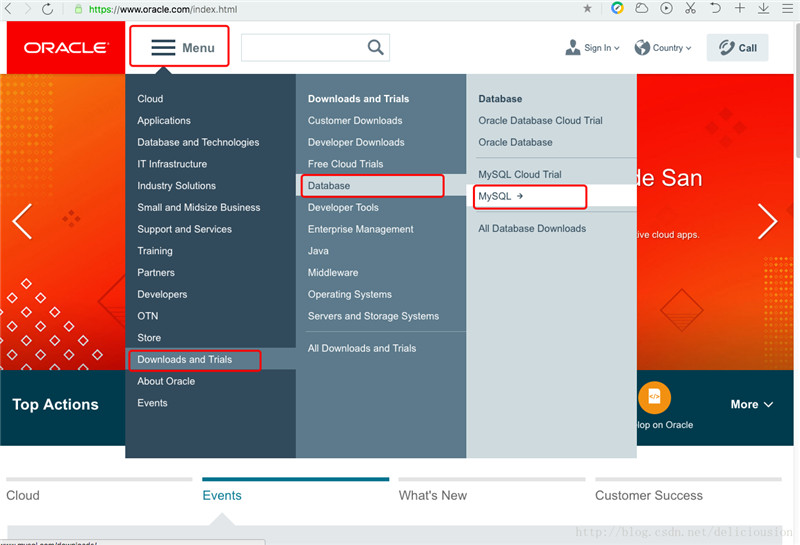
Task: Open All Database Downloads link
Action: coord(532,229)
